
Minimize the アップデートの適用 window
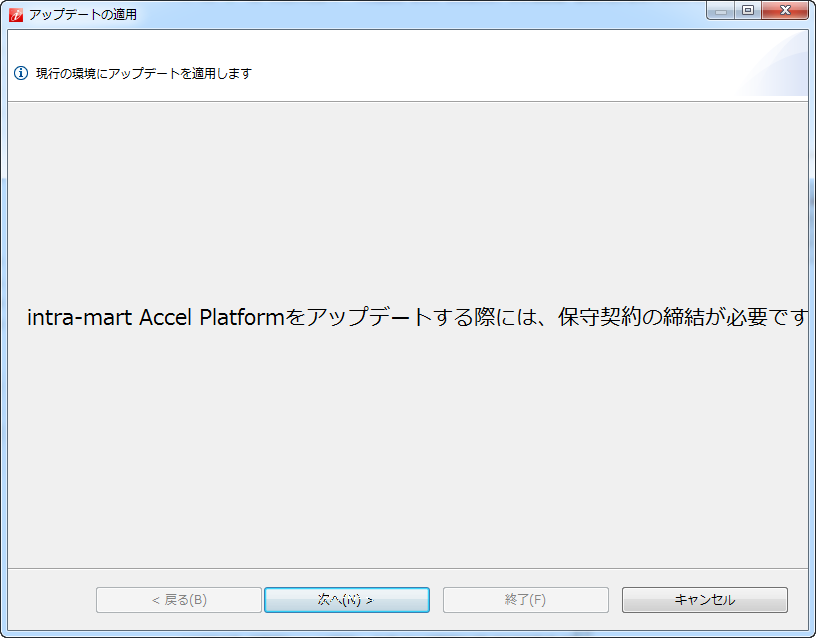click(x=720, y=10)
